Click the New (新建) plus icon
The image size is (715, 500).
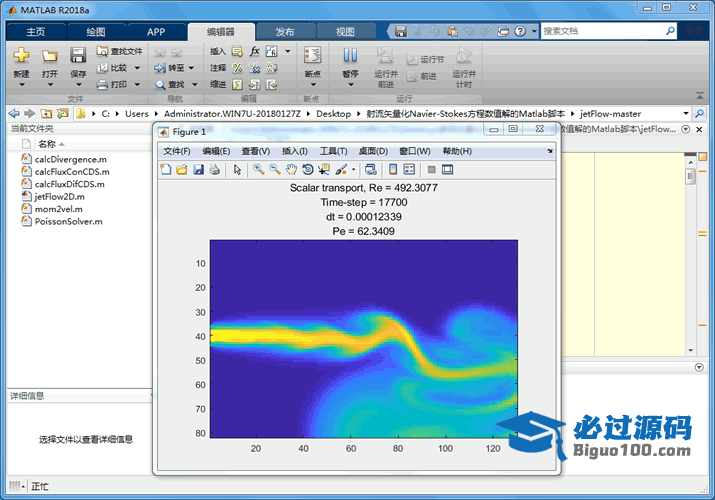click(x=21, y=55)
